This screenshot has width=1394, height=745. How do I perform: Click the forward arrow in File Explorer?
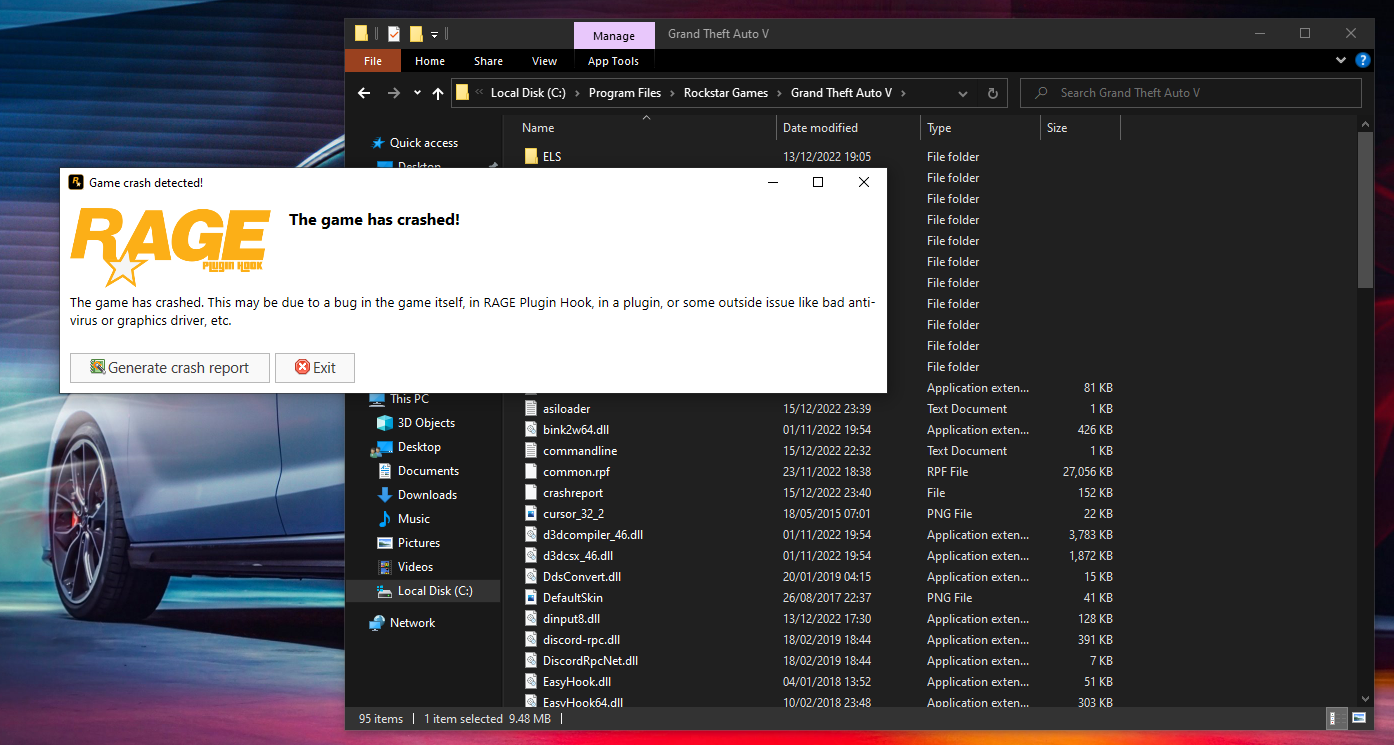[x=394, y=93]
